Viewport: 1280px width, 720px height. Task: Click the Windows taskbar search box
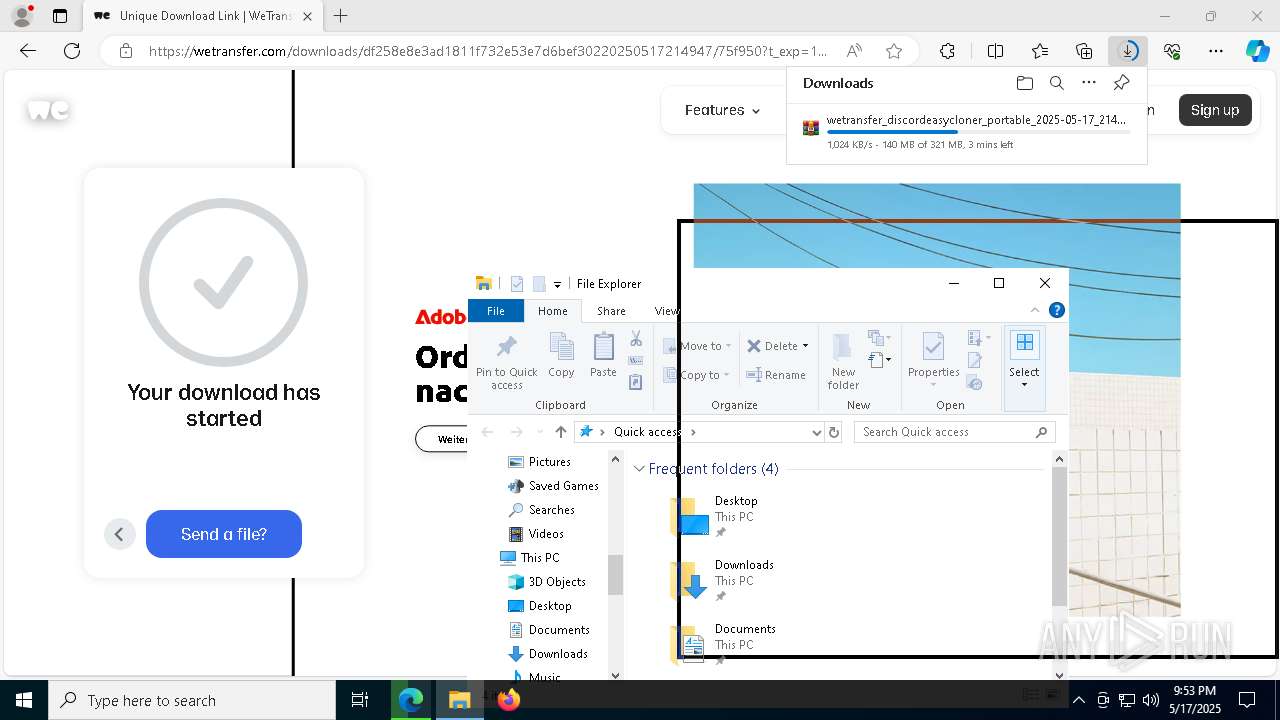(x=192, y=700)
